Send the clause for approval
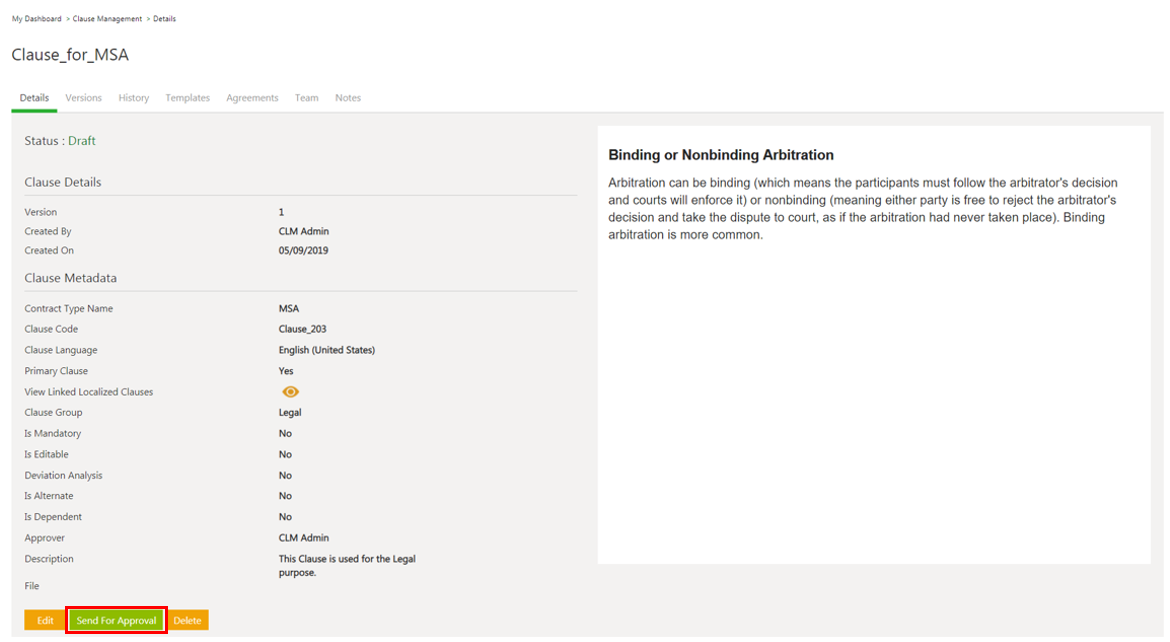Screen dimensions: 1170x642 point(116,621)
